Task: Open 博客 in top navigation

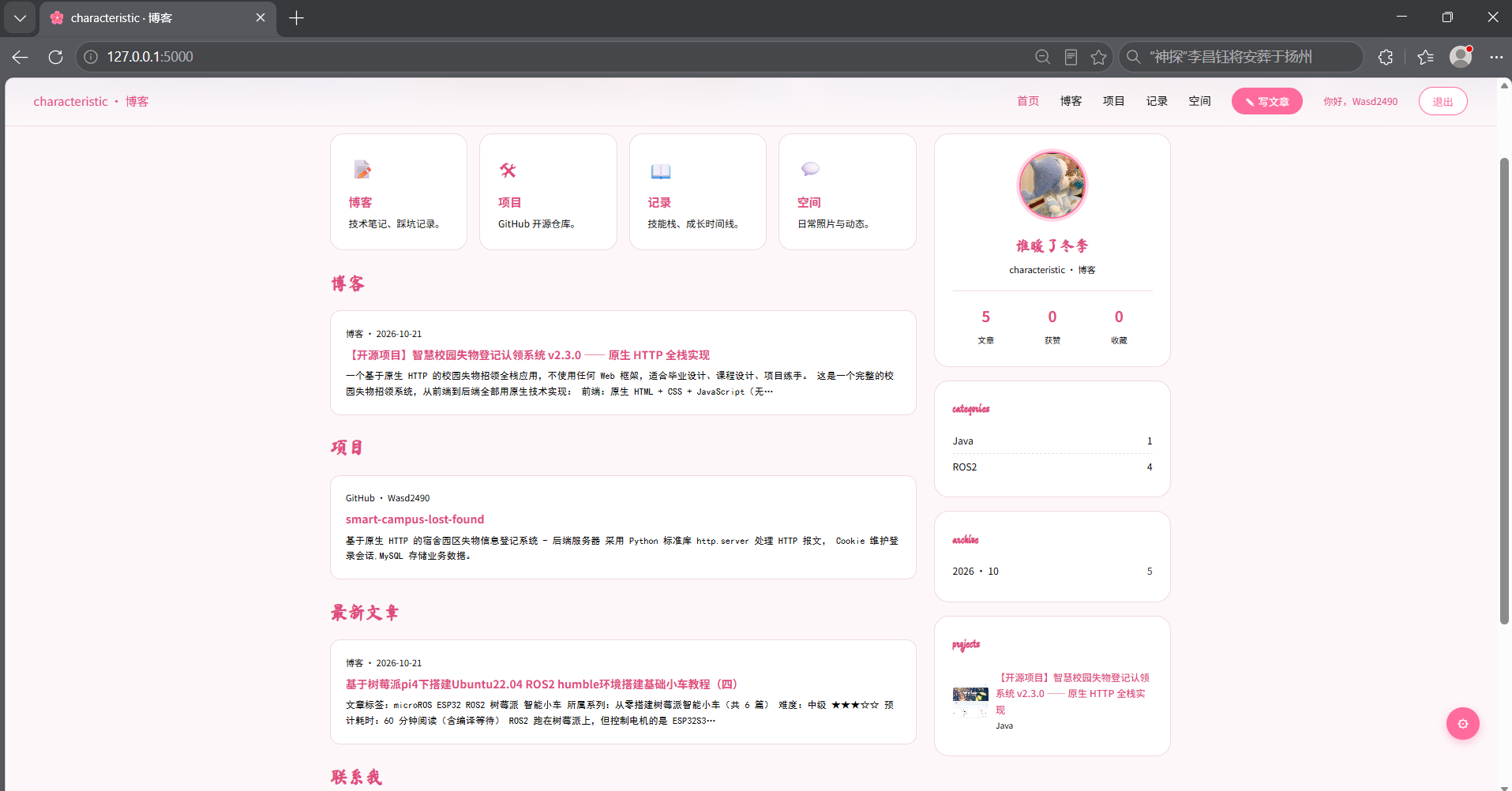Action: pyautogui.click(x=1071, y=101)
